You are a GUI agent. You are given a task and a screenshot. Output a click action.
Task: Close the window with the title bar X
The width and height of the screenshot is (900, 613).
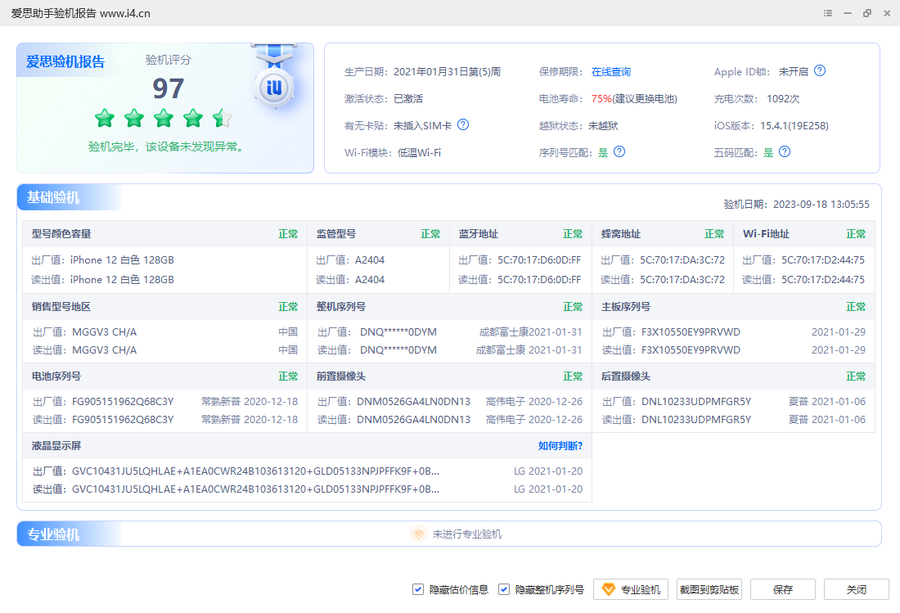tap(887, 13)
